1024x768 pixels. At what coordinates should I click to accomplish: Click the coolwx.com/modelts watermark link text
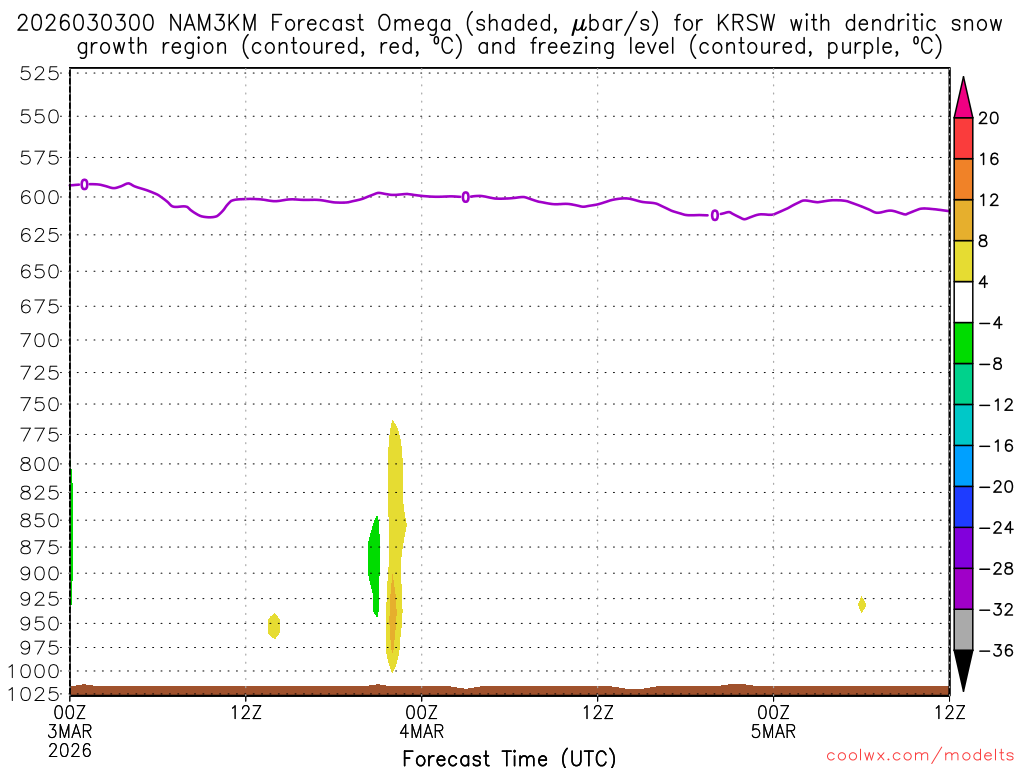pyautogui.click(x=920, y=756)
